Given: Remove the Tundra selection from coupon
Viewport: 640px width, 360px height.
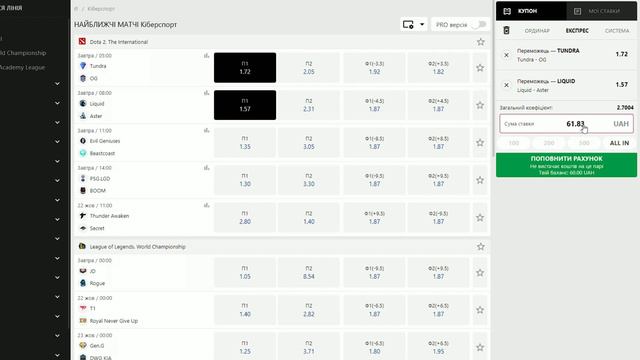Looking at the screenshot, I should coord(507,55).
